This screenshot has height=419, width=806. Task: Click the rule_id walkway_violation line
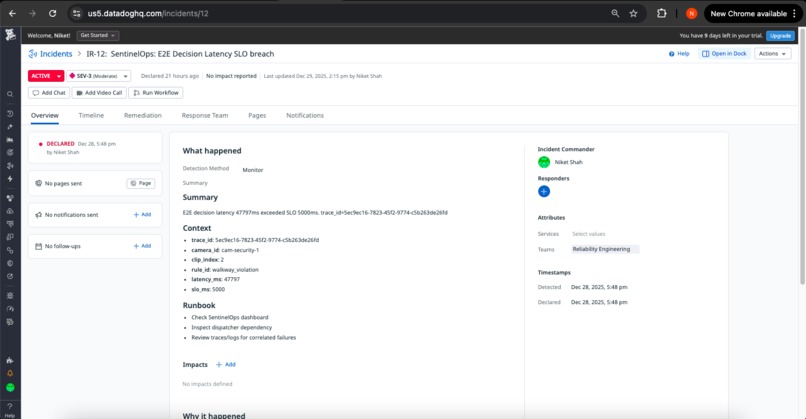point(225,270)
